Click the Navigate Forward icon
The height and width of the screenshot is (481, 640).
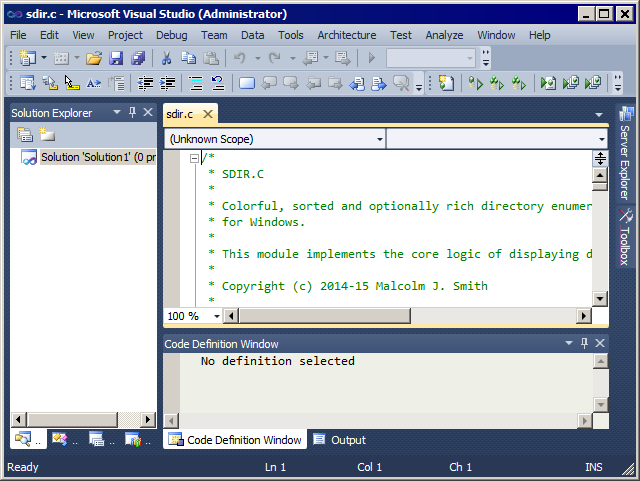(342, 58)
